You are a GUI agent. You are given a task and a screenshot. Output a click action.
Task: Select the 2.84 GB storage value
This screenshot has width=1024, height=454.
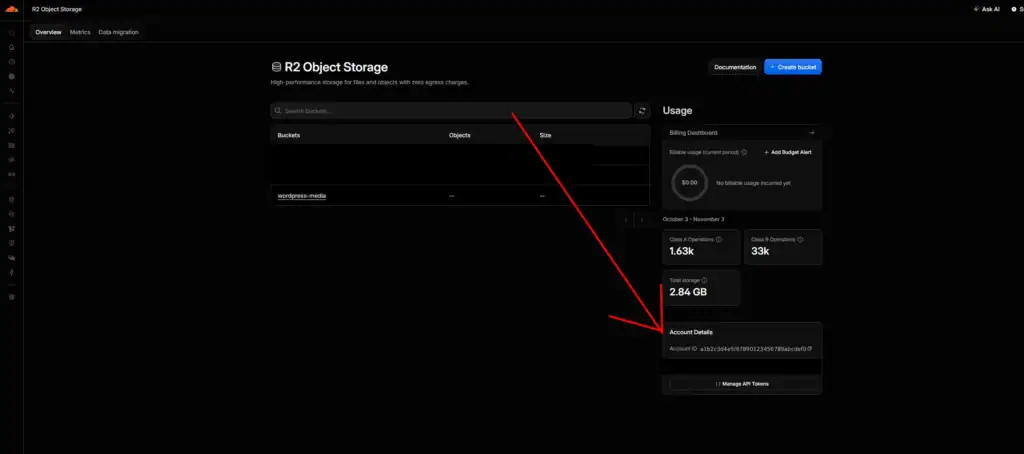click(688, 293)
